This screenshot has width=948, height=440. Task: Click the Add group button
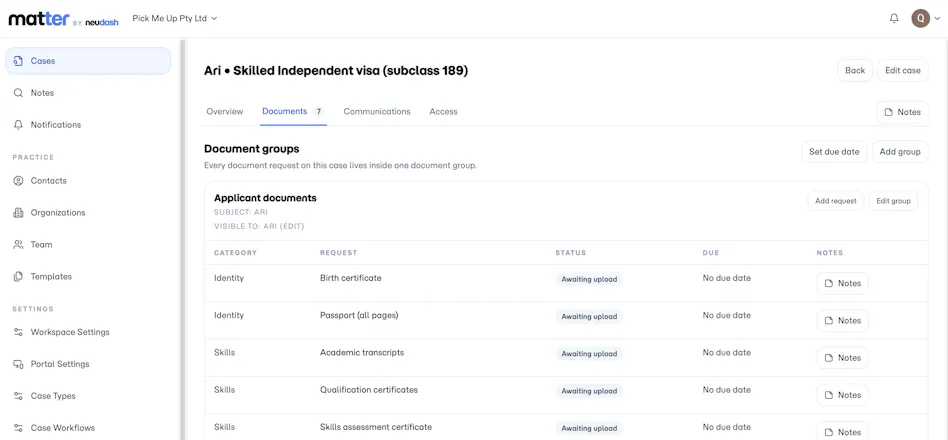(x=900, y=152)
